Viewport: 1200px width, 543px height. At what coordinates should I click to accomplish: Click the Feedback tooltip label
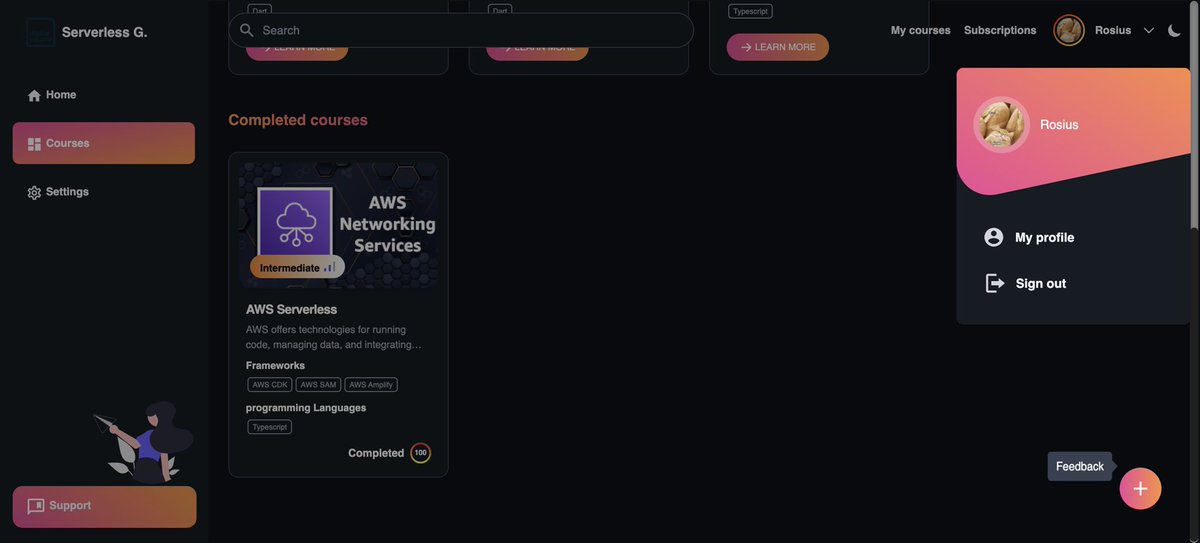click(1080, 466)
